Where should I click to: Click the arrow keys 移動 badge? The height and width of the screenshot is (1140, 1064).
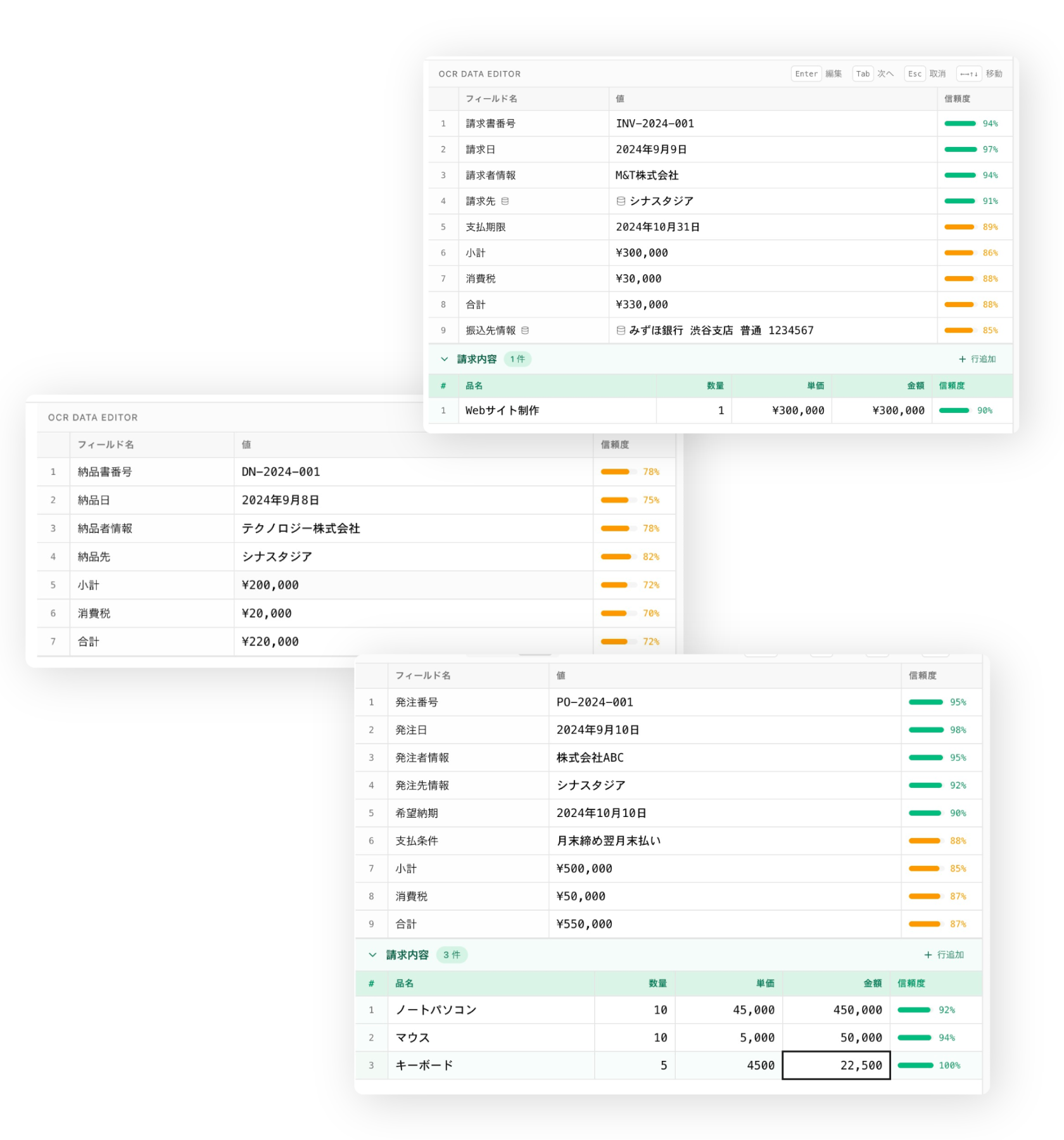(x=968, y=74)
